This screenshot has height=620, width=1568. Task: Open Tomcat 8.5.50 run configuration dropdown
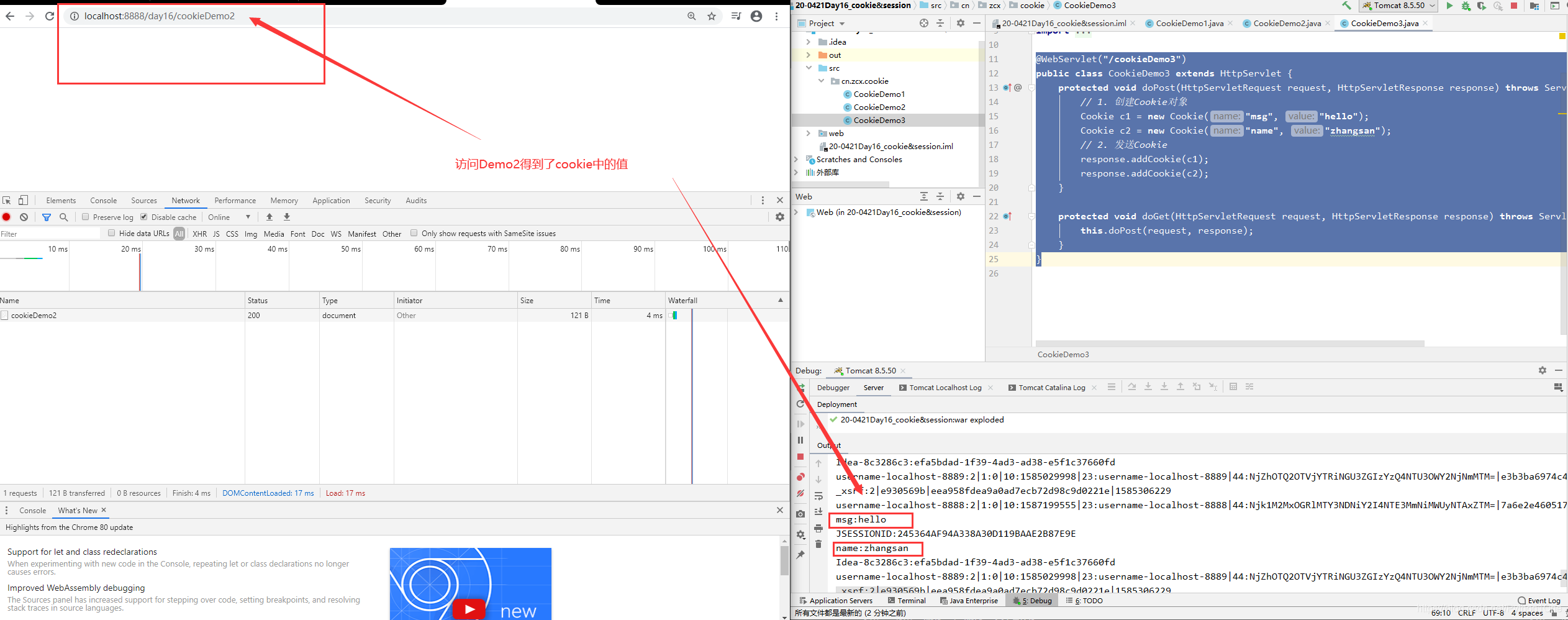[1398, 6]
